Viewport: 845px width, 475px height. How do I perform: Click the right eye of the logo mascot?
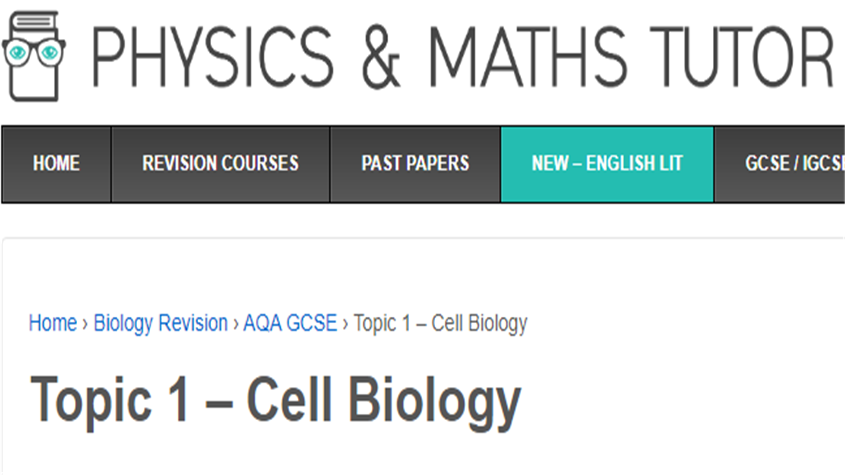tap(51, 52)
